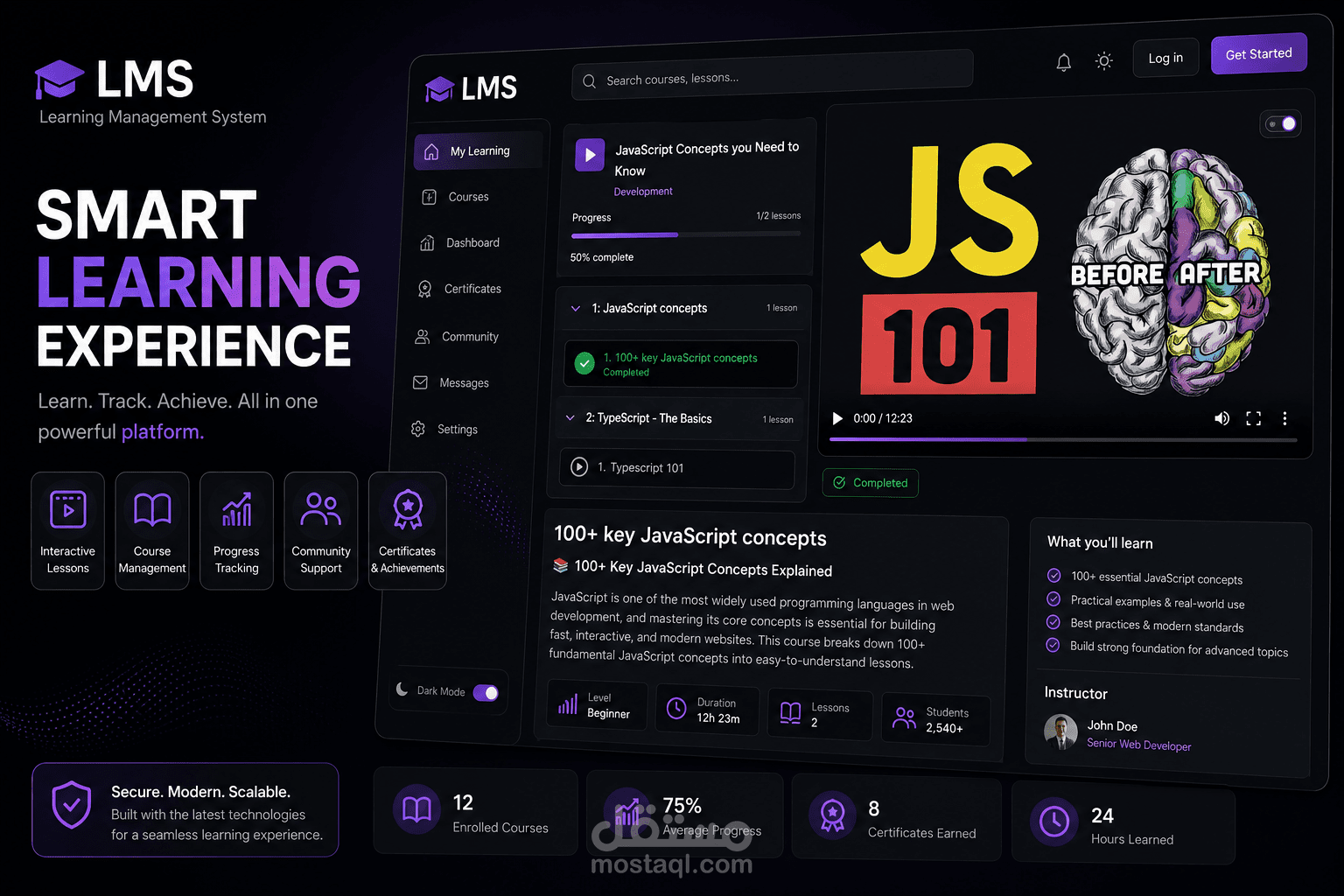Image resolution: width=1344 pixels, height=896 pixels.
Task: Toggle light theme sun icon
Action: point(1104,61)
